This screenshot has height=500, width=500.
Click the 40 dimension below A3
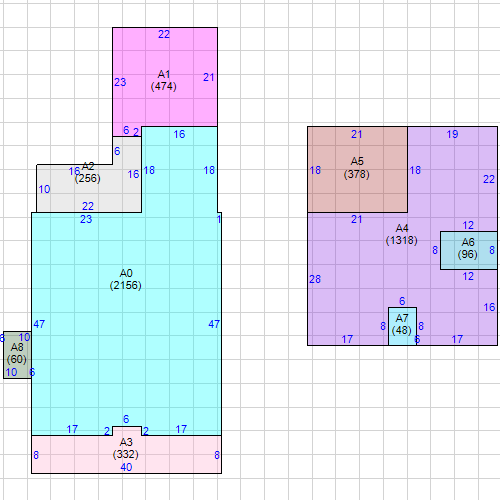[126, 467]
